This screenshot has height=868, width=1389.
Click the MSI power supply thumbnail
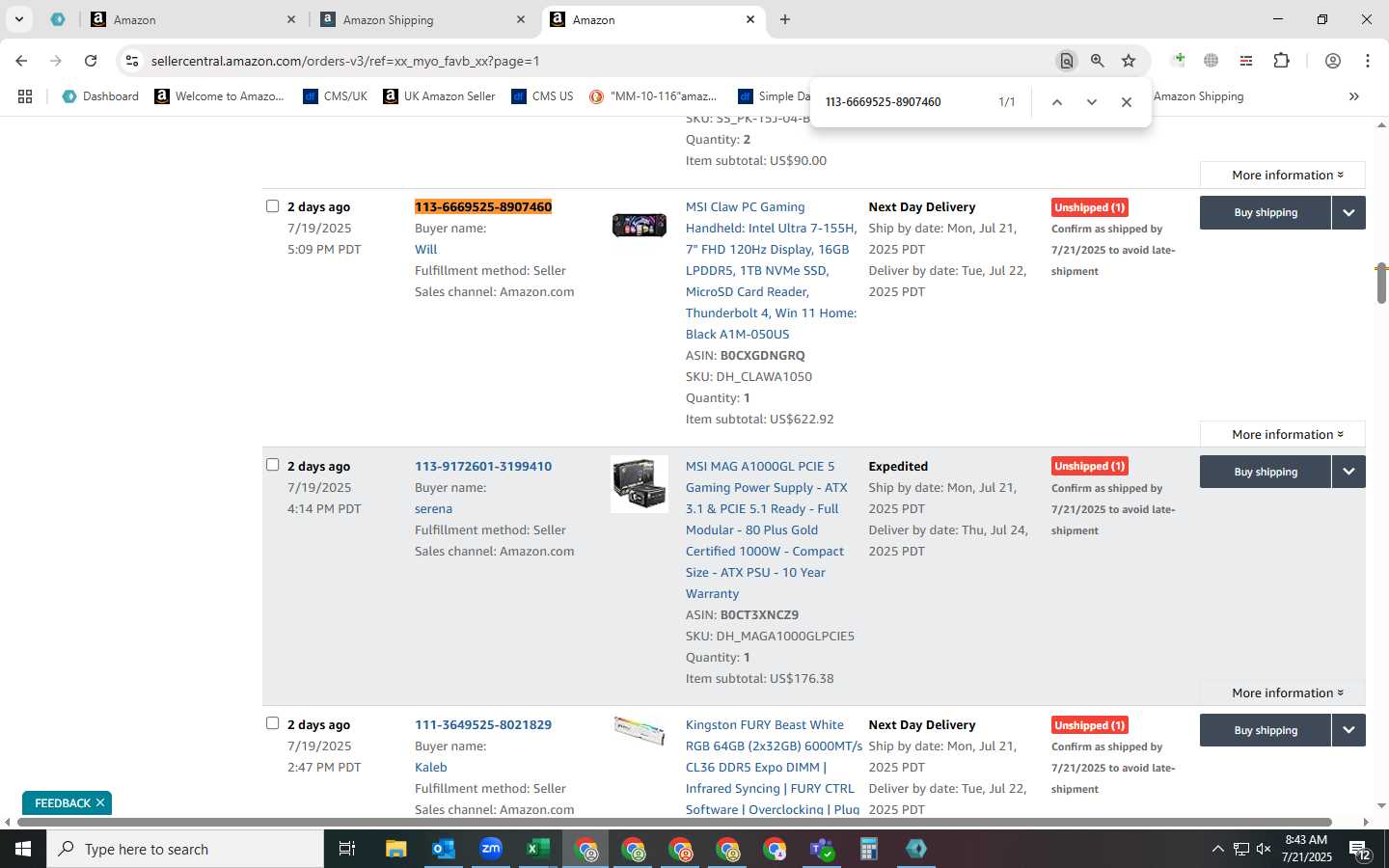640,484
